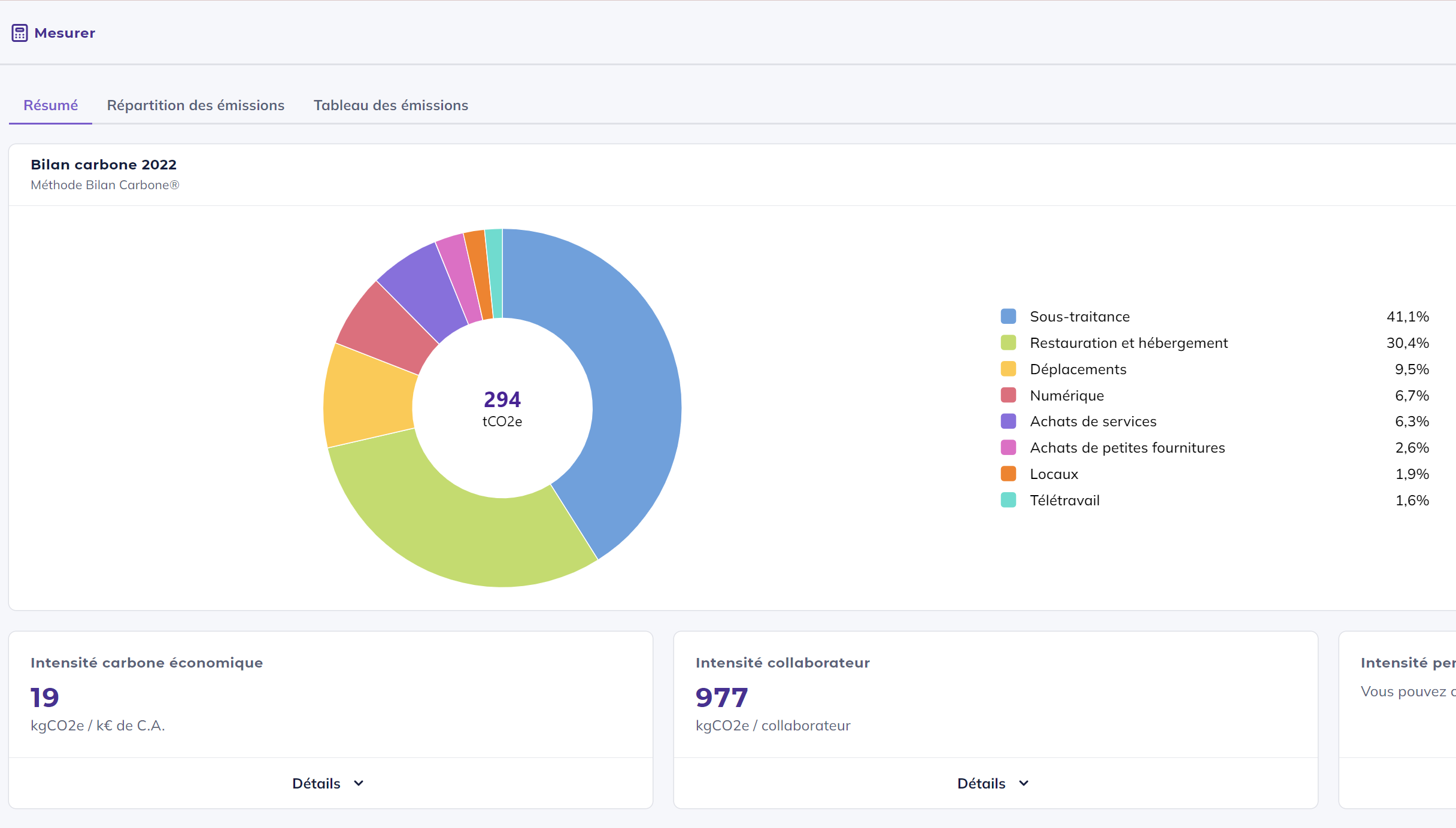The width and height of the screenshot is (1456, 828).
Task: Click the red Numérique legend swatch
Action: 1008,395
